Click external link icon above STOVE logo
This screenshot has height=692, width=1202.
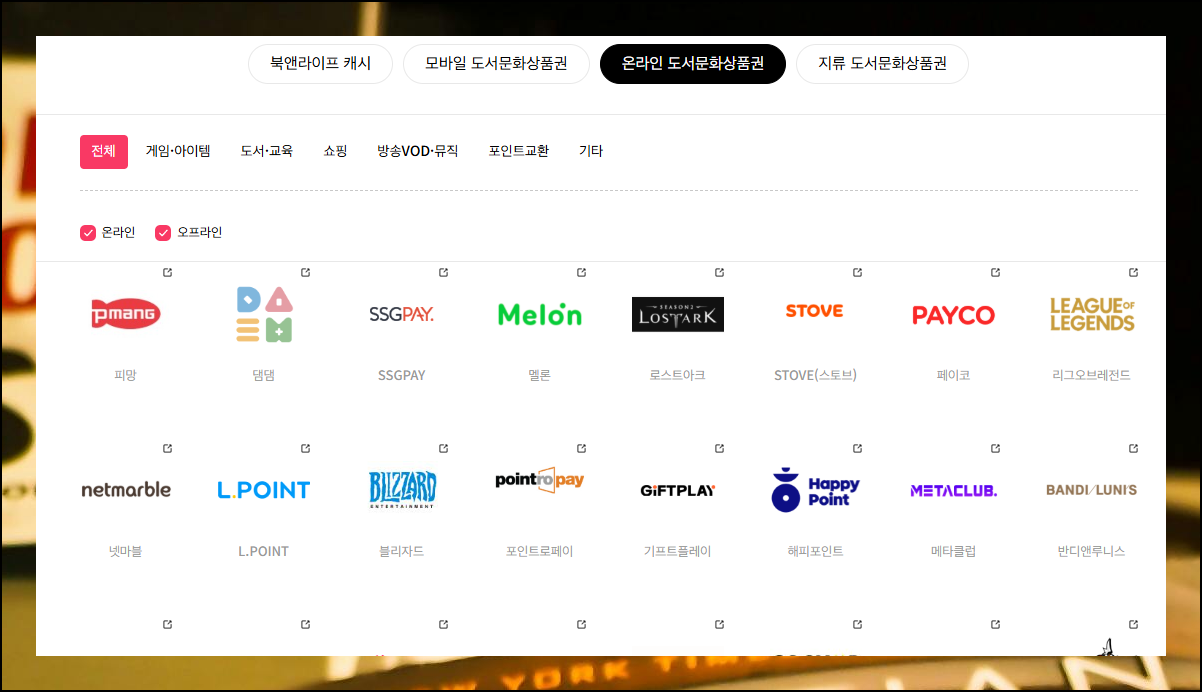857,272
